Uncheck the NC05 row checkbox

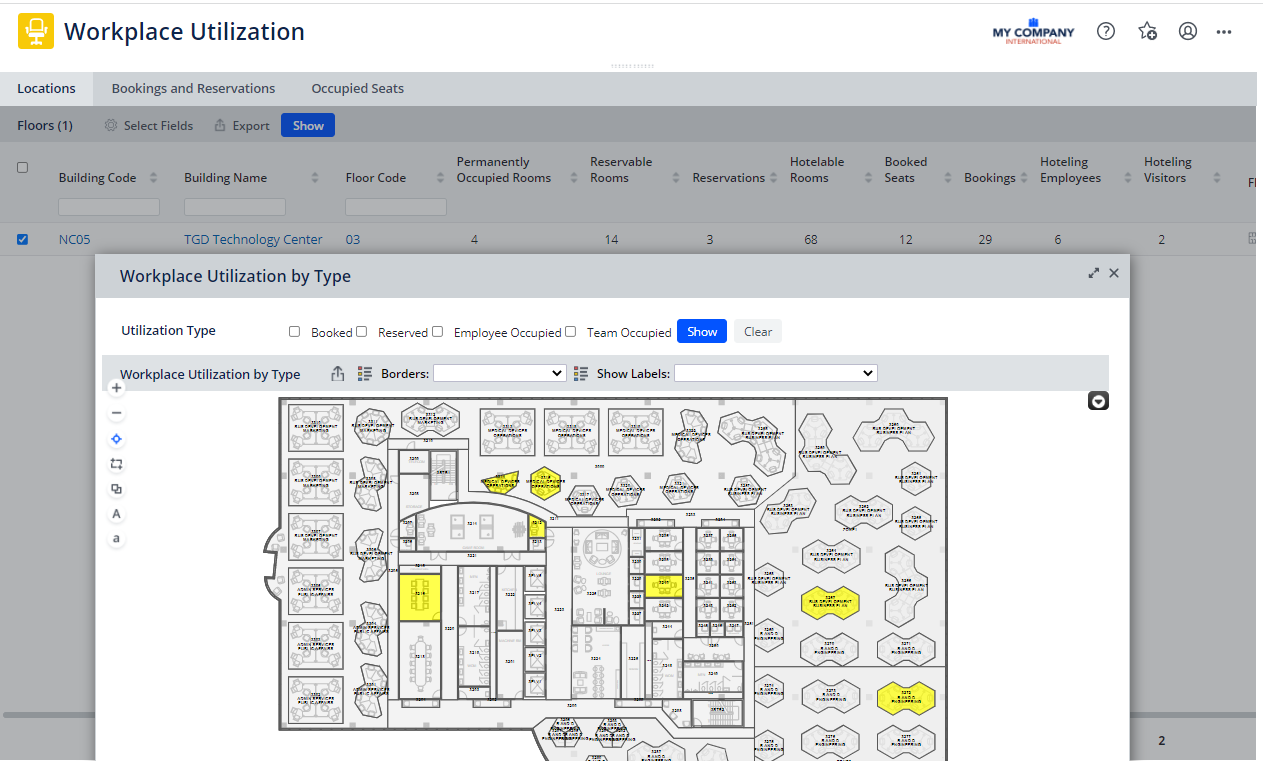coord(23,239)
